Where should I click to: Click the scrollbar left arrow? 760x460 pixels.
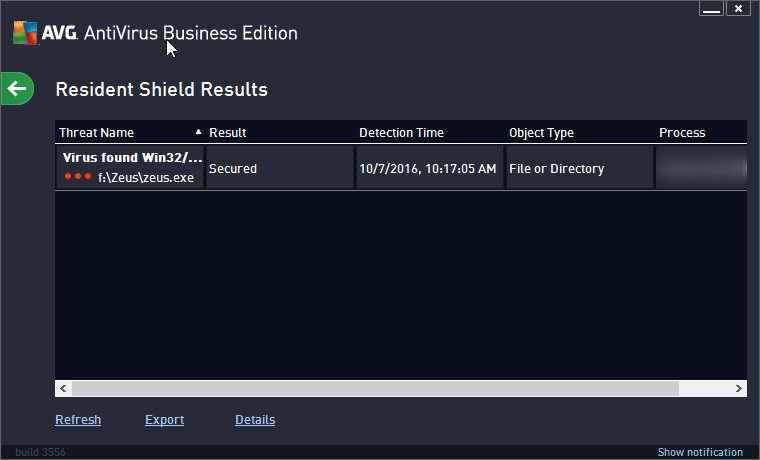tap(63, 388)
